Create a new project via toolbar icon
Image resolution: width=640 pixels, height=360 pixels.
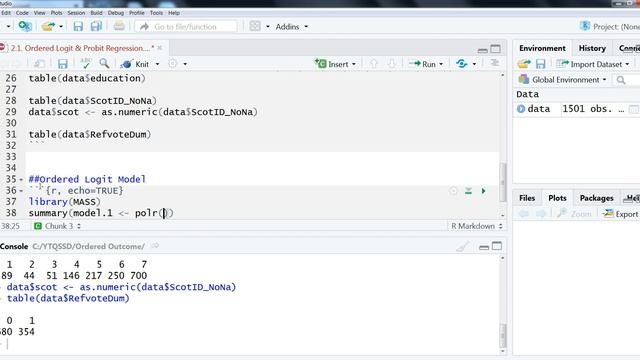tap(24, 27)
